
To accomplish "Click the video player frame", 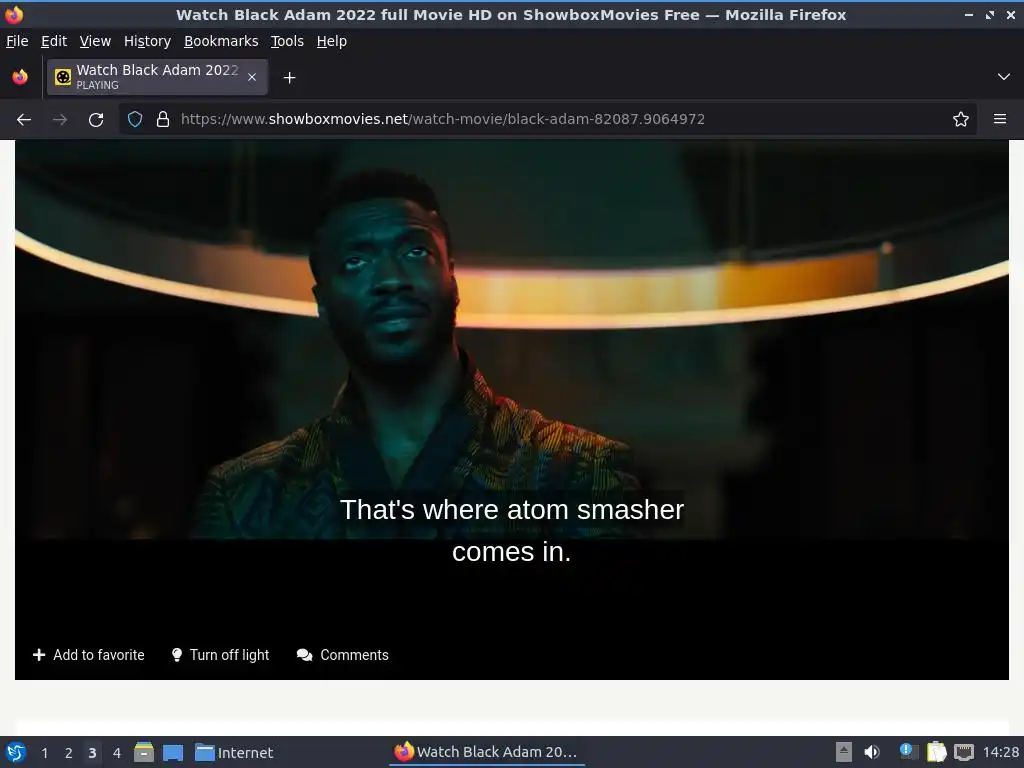I will coord(511,385).
